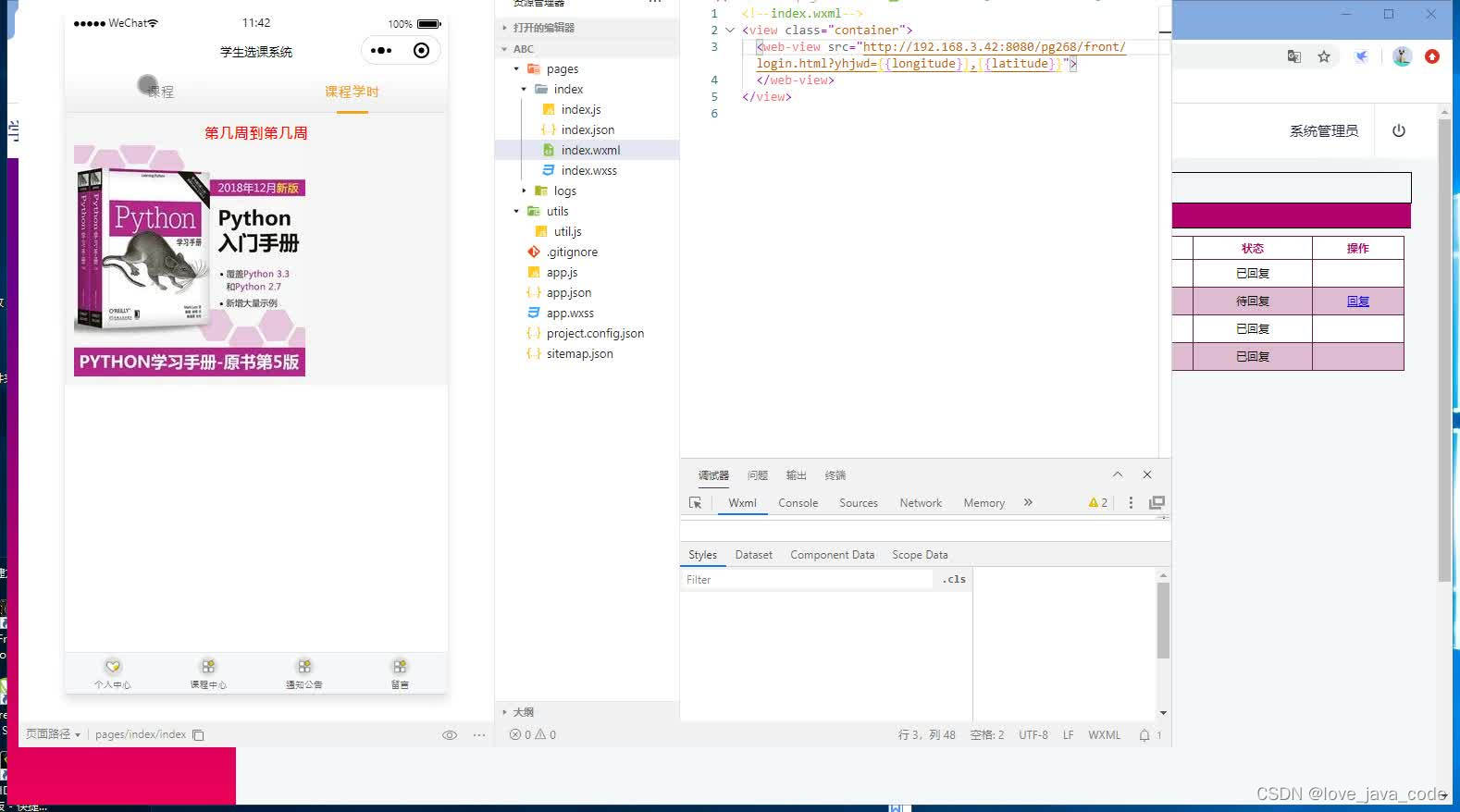Click the Styles pane vertical scrollbar

[x=1163, y=620]
